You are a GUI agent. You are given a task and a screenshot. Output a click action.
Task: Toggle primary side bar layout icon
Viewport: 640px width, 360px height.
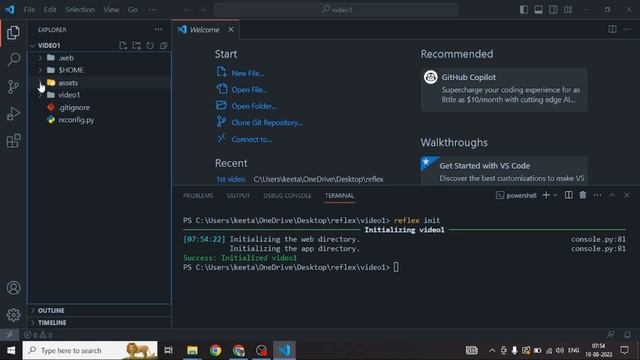coord(524,9)
